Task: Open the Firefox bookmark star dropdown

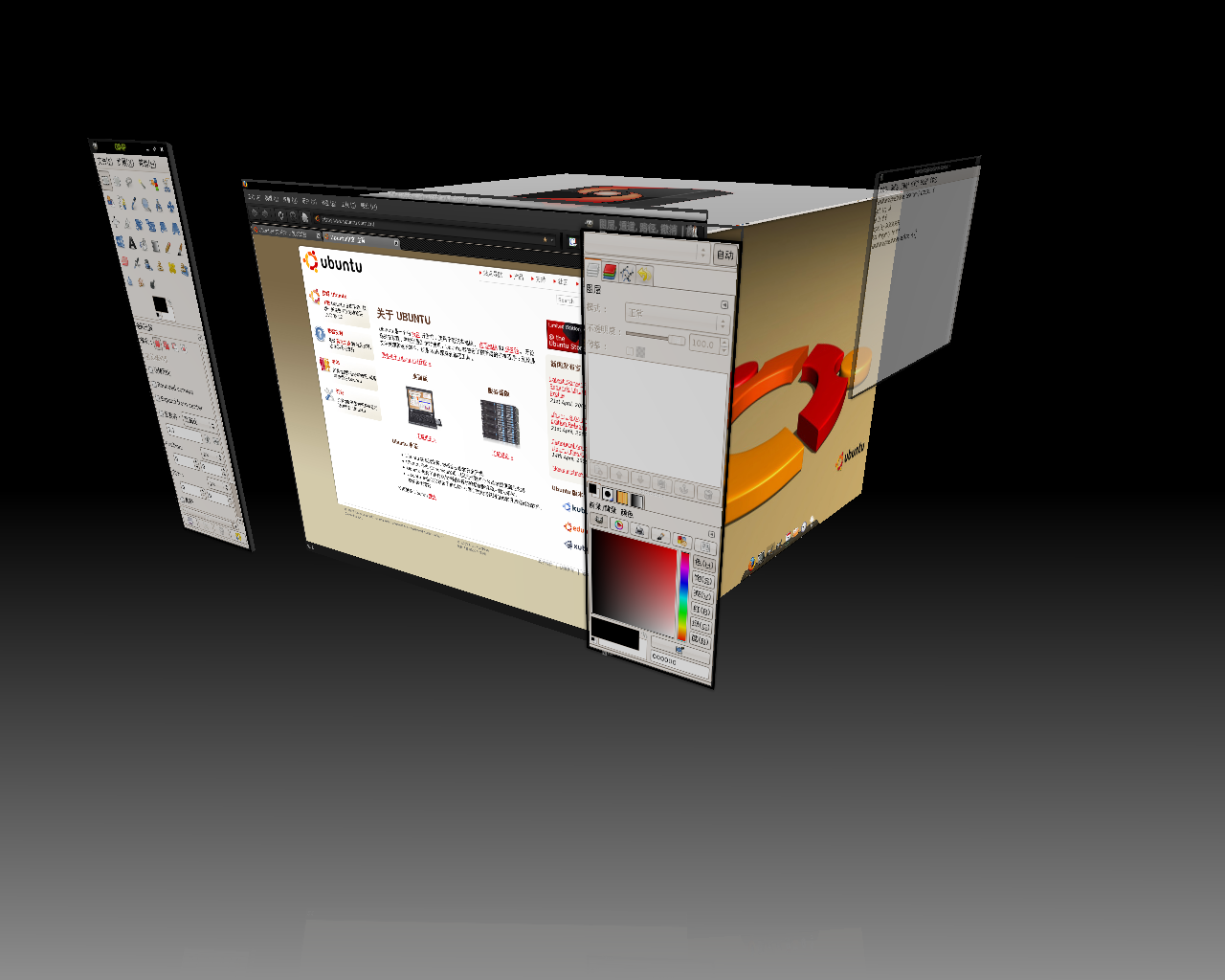Action: click(552, 240)
